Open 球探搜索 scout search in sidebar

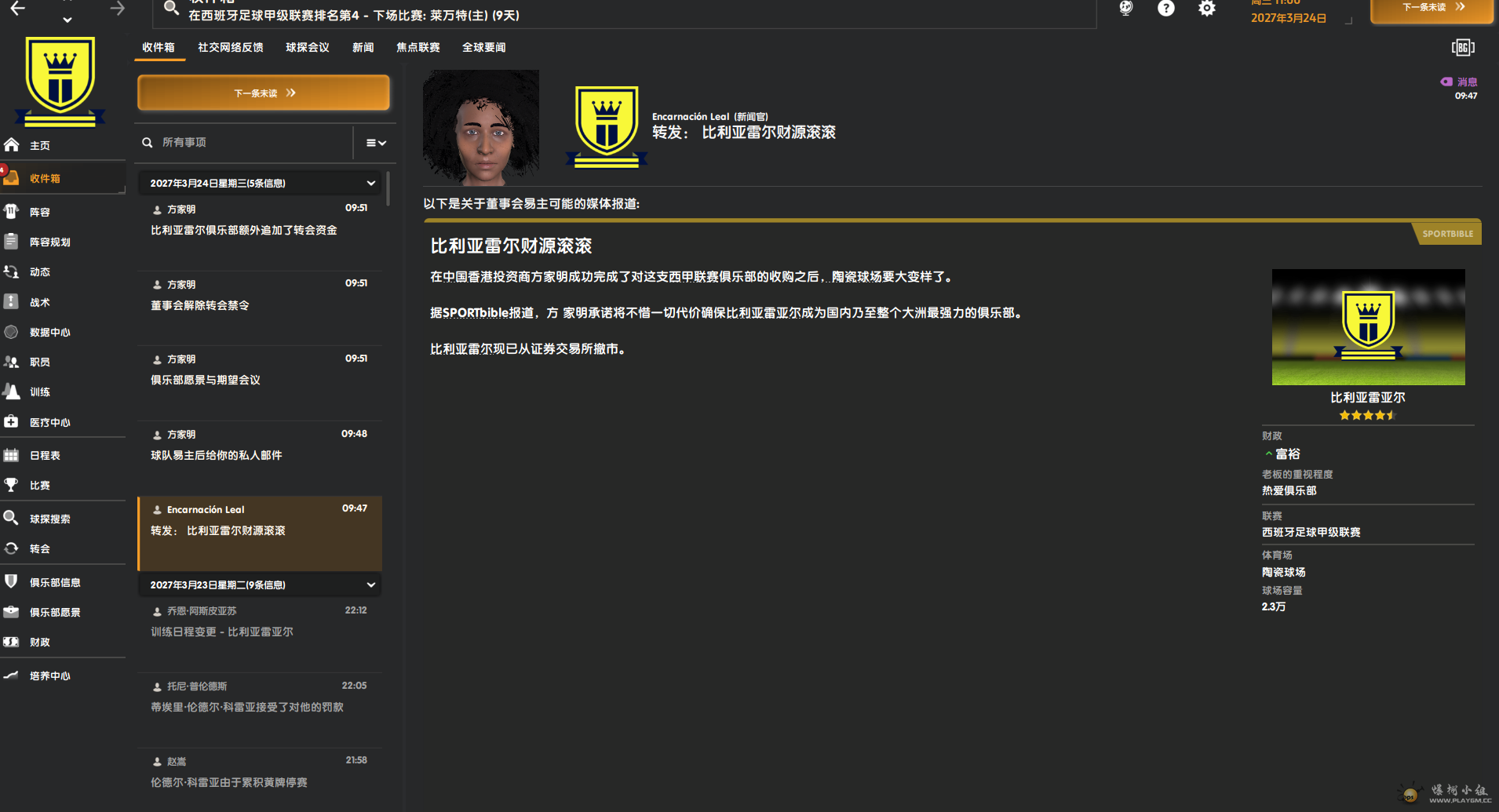click(49, 519)
